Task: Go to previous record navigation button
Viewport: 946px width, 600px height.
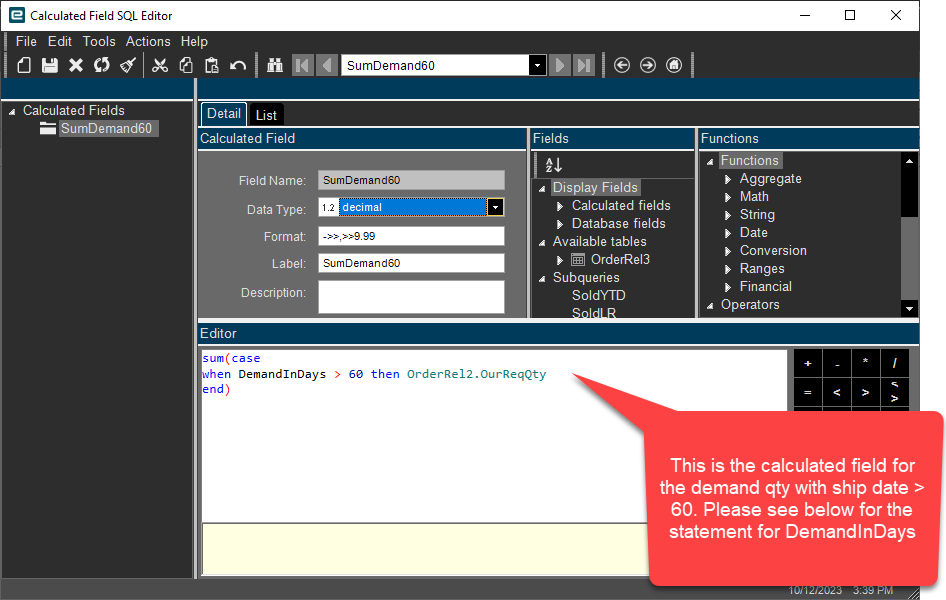Action: pos(327,65)
